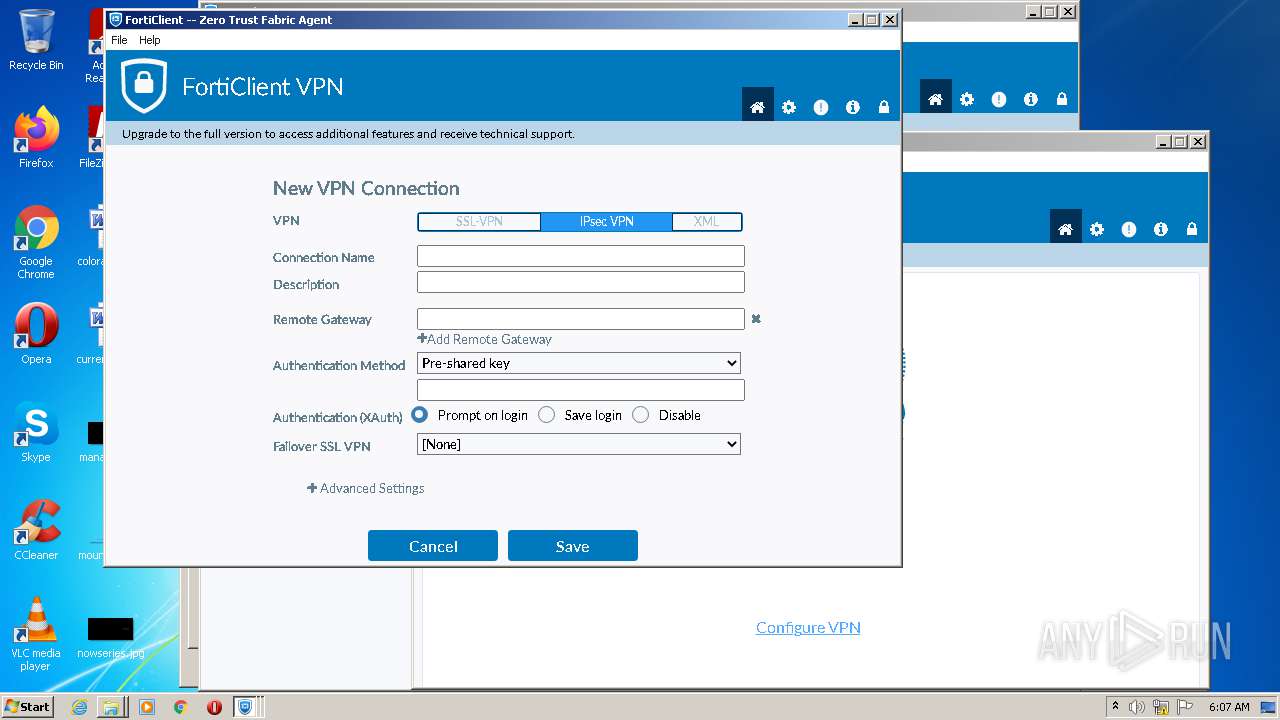Open info icon in topmost background window

(1031, 99)
